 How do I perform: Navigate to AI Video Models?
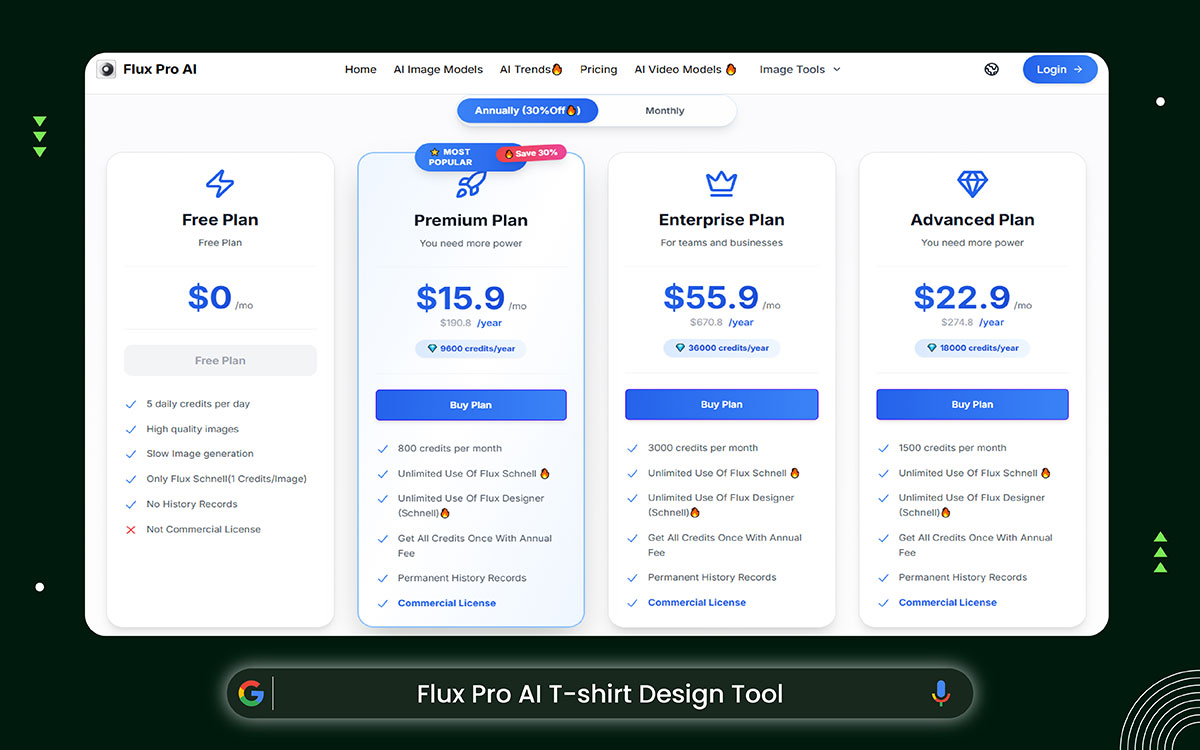pyautogui.click(x=678, y=69)
